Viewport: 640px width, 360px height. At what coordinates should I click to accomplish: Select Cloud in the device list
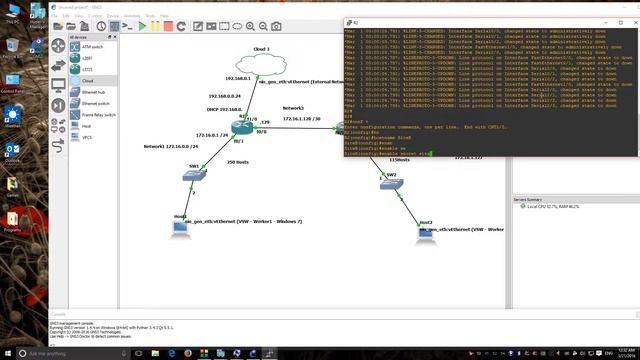pyautogui.click(x=93, y=81)
